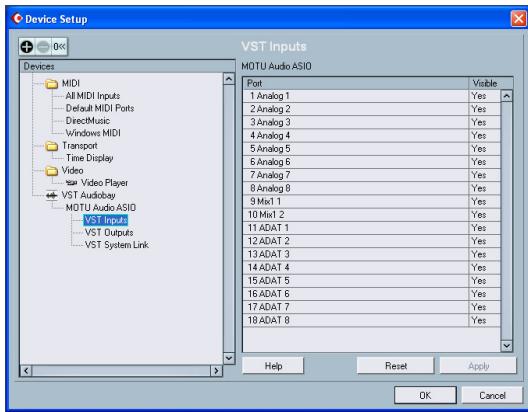Click device tree scroll left arrow

tap(26, 371)
